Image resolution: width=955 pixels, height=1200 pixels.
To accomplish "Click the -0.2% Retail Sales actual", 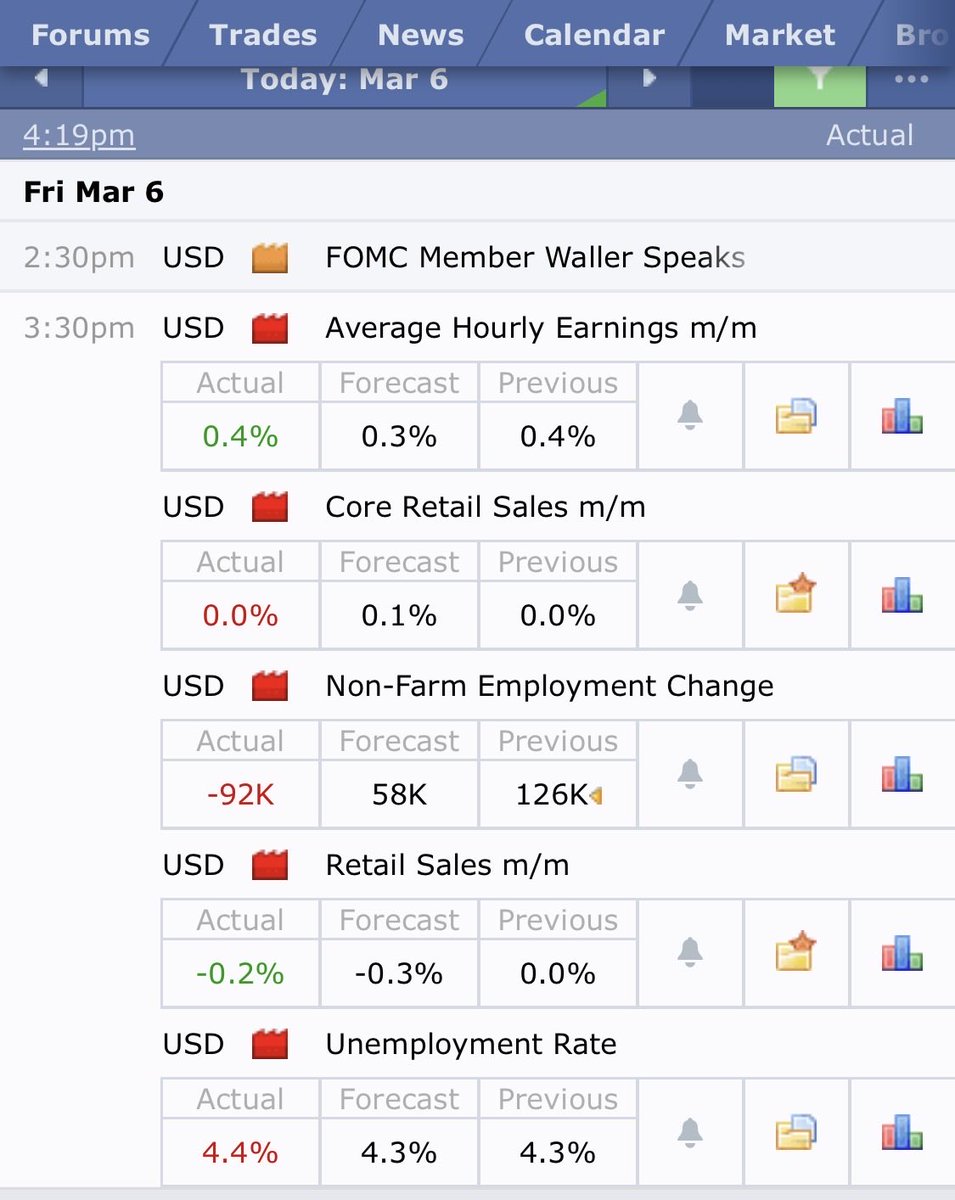I will (240, 974).
